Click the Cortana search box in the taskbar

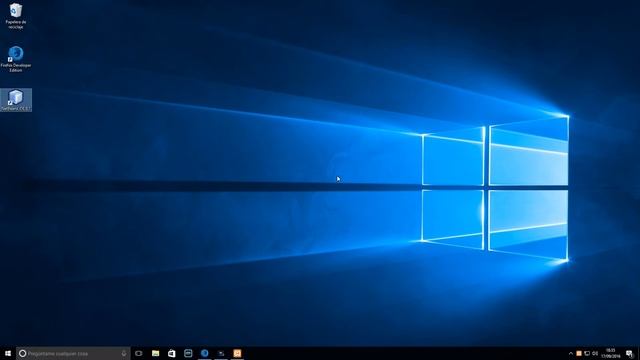(73, 353)
